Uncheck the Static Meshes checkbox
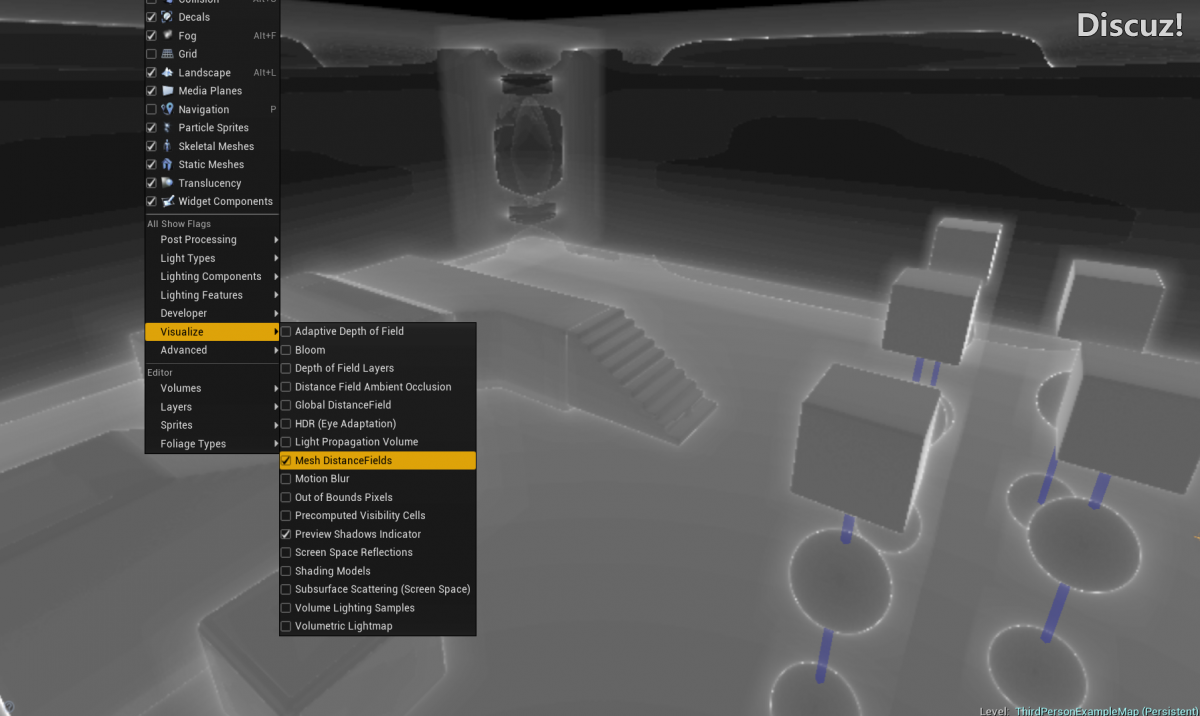Image resolution: width=1200 pixels, height=716 pixels. (x=151, y=164)
